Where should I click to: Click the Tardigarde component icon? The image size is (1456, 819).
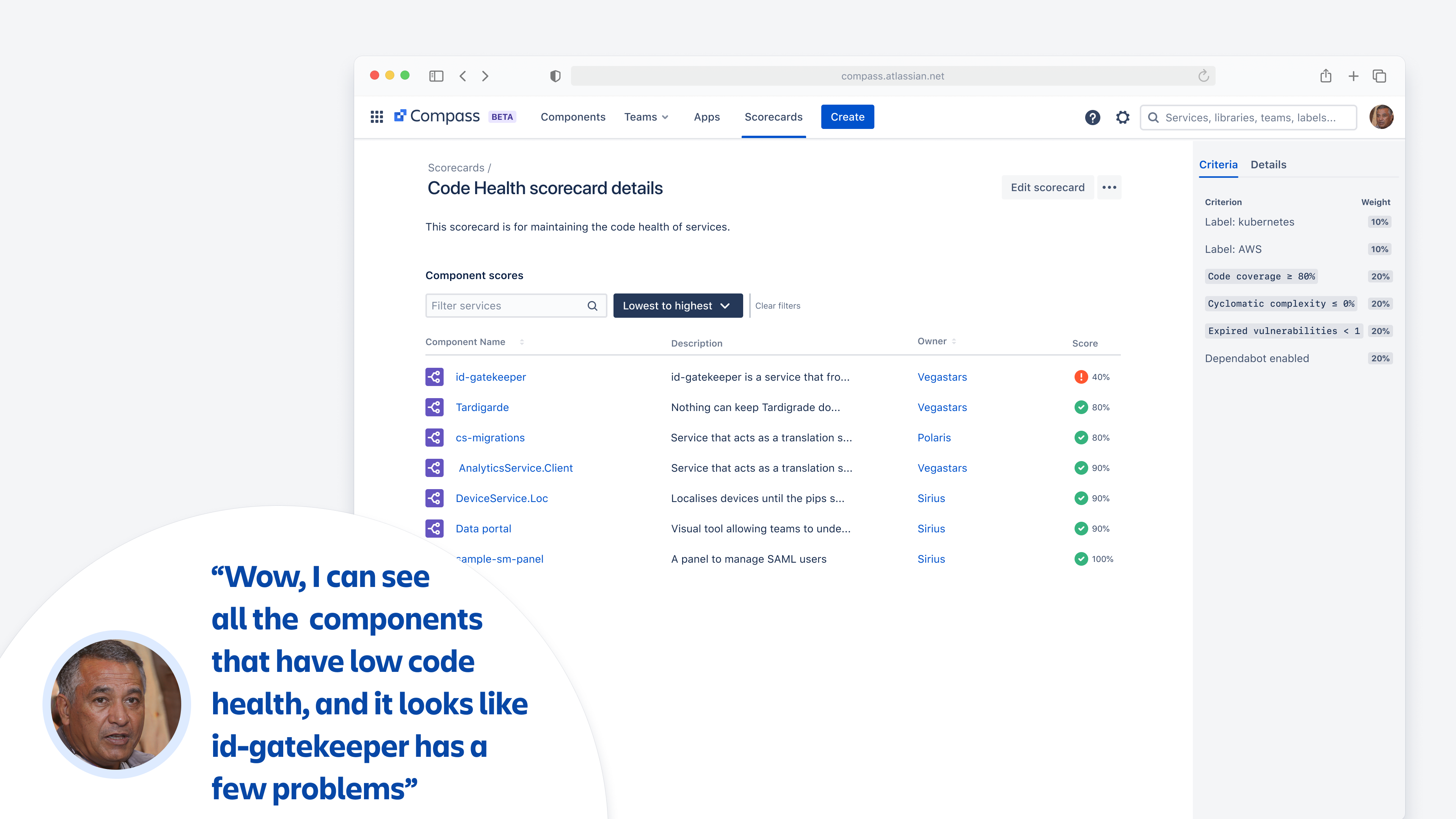click(434, 407)
